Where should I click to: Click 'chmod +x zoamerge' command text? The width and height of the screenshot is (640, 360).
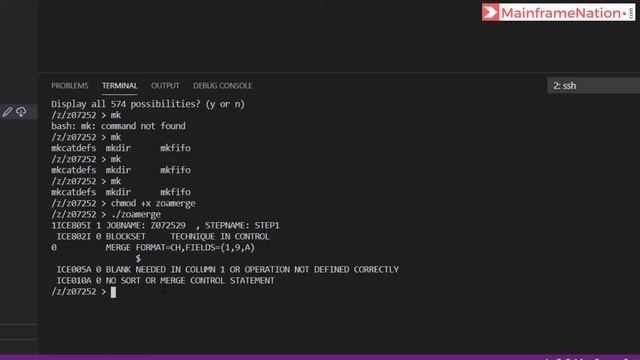tap(153, 203)
